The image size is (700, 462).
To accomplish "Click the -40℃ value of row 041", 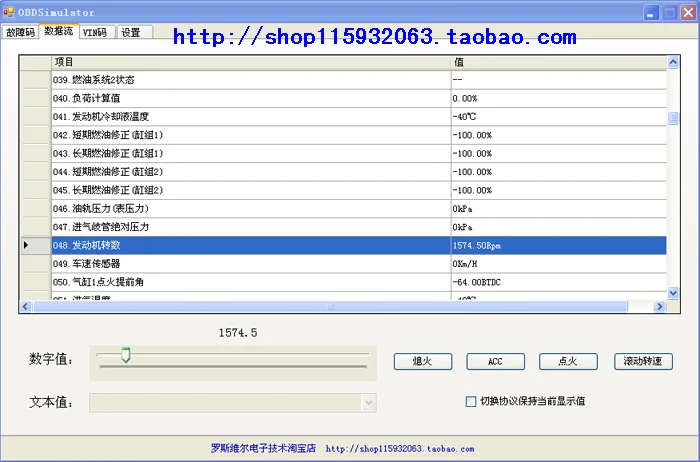I will pyautogui.click(x=559, y=117).
